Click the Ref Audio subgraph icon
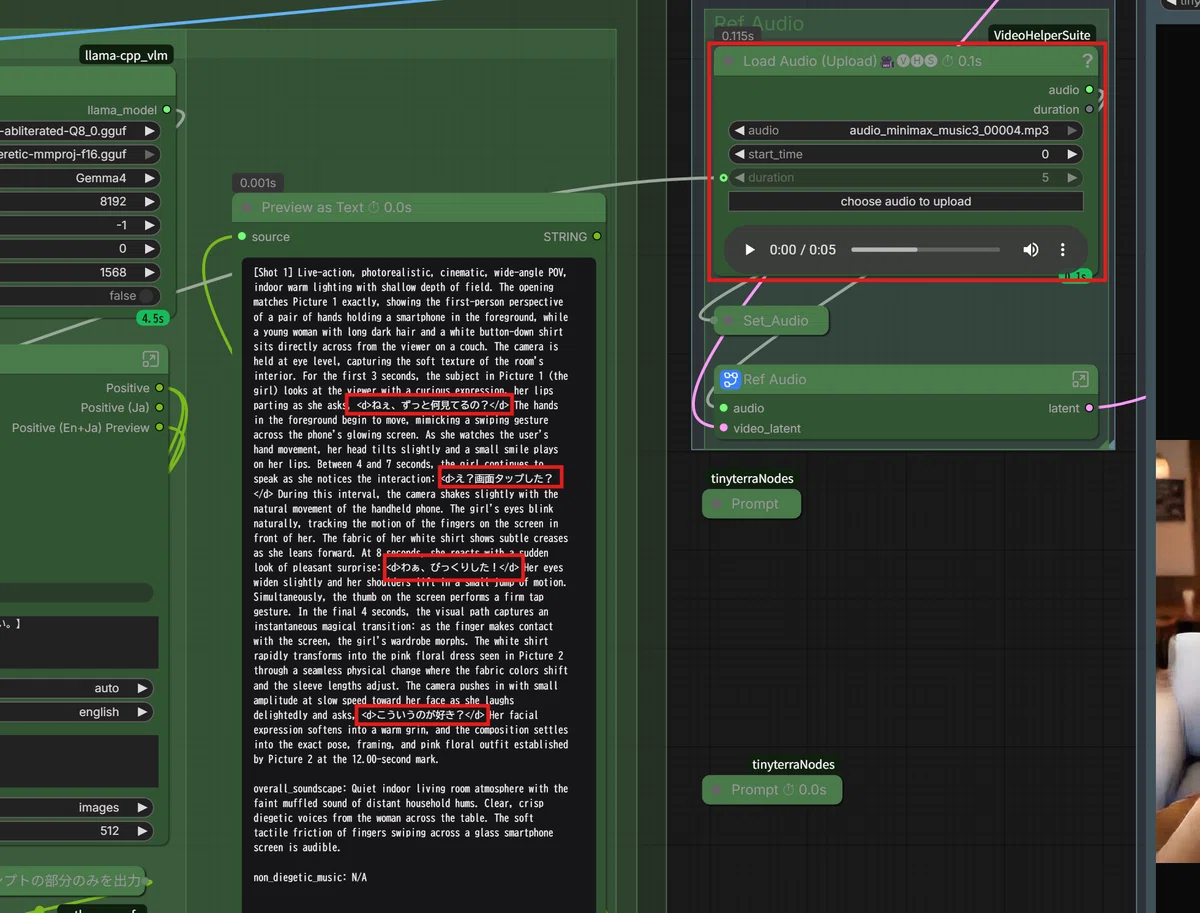Image resolution: width=1200 pixels, height=913 pixels. pos(729,379)
